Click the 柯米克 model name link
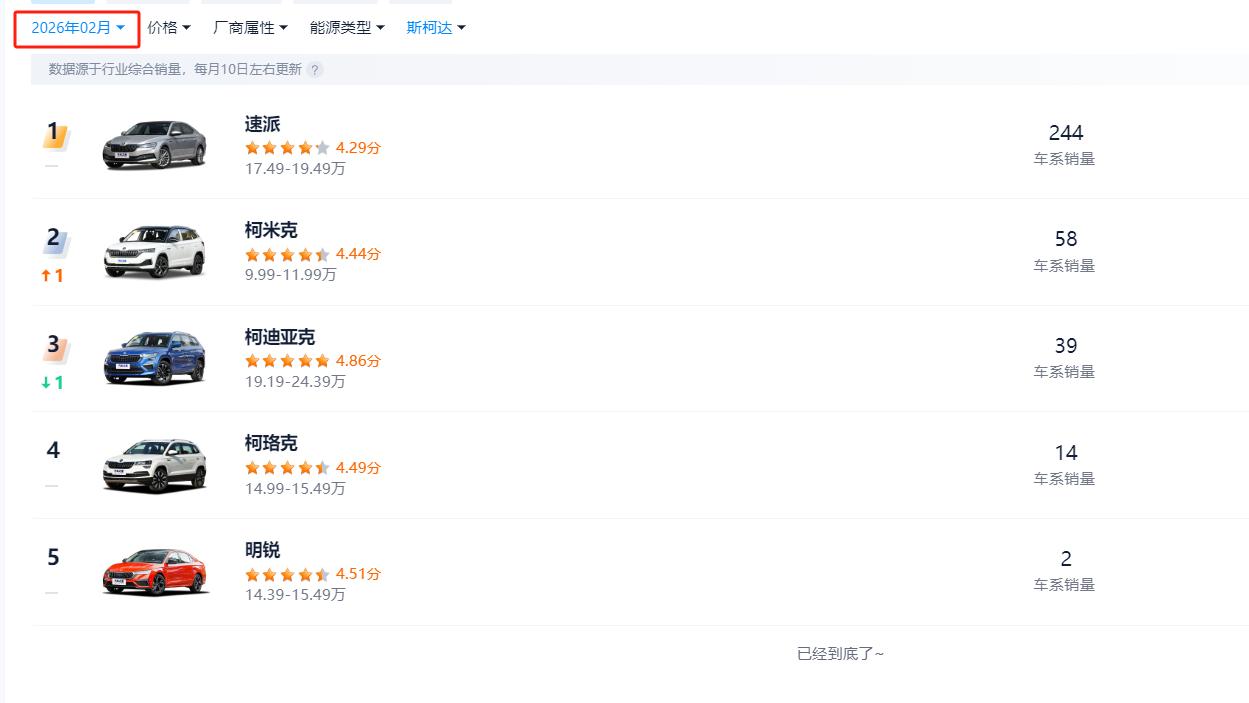The image size is (1249, 703). click(x=271, y=230)
